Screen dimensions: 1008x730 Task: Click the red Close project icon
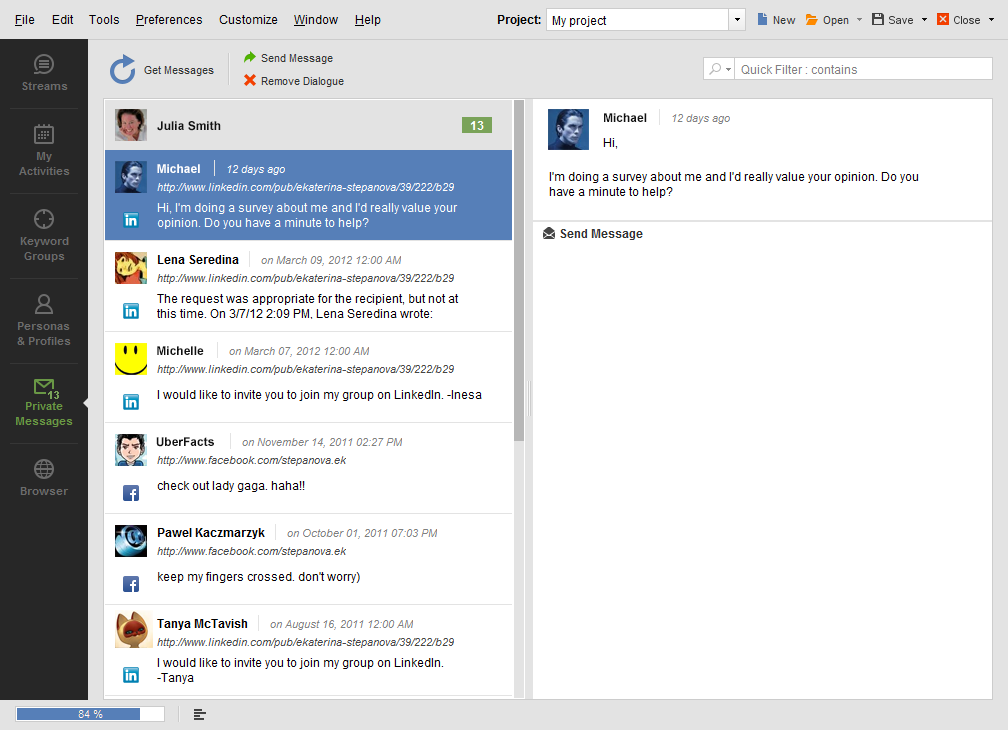tap(943, 19)
